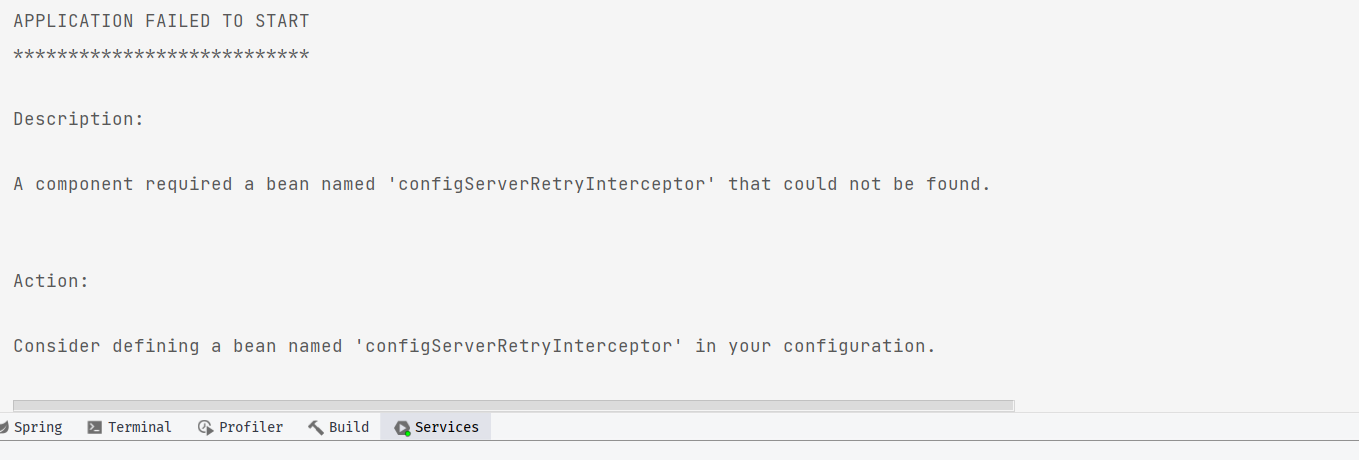The image size is (1359, 460).
Task: Click the Services play icon
Action: (x=402, y=427)
